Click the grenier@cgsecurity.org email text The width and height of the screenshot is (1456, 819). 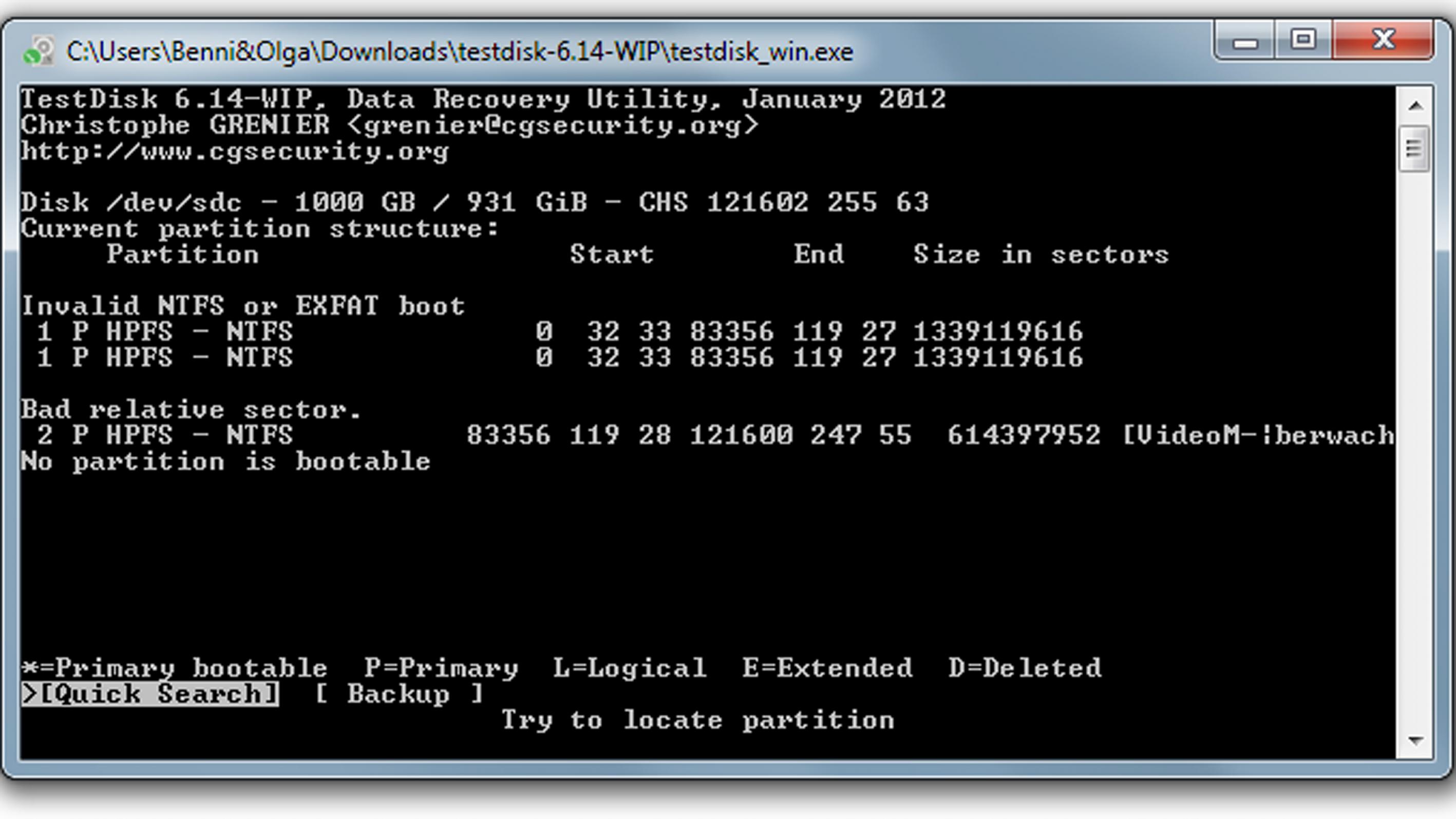point(551,125)
